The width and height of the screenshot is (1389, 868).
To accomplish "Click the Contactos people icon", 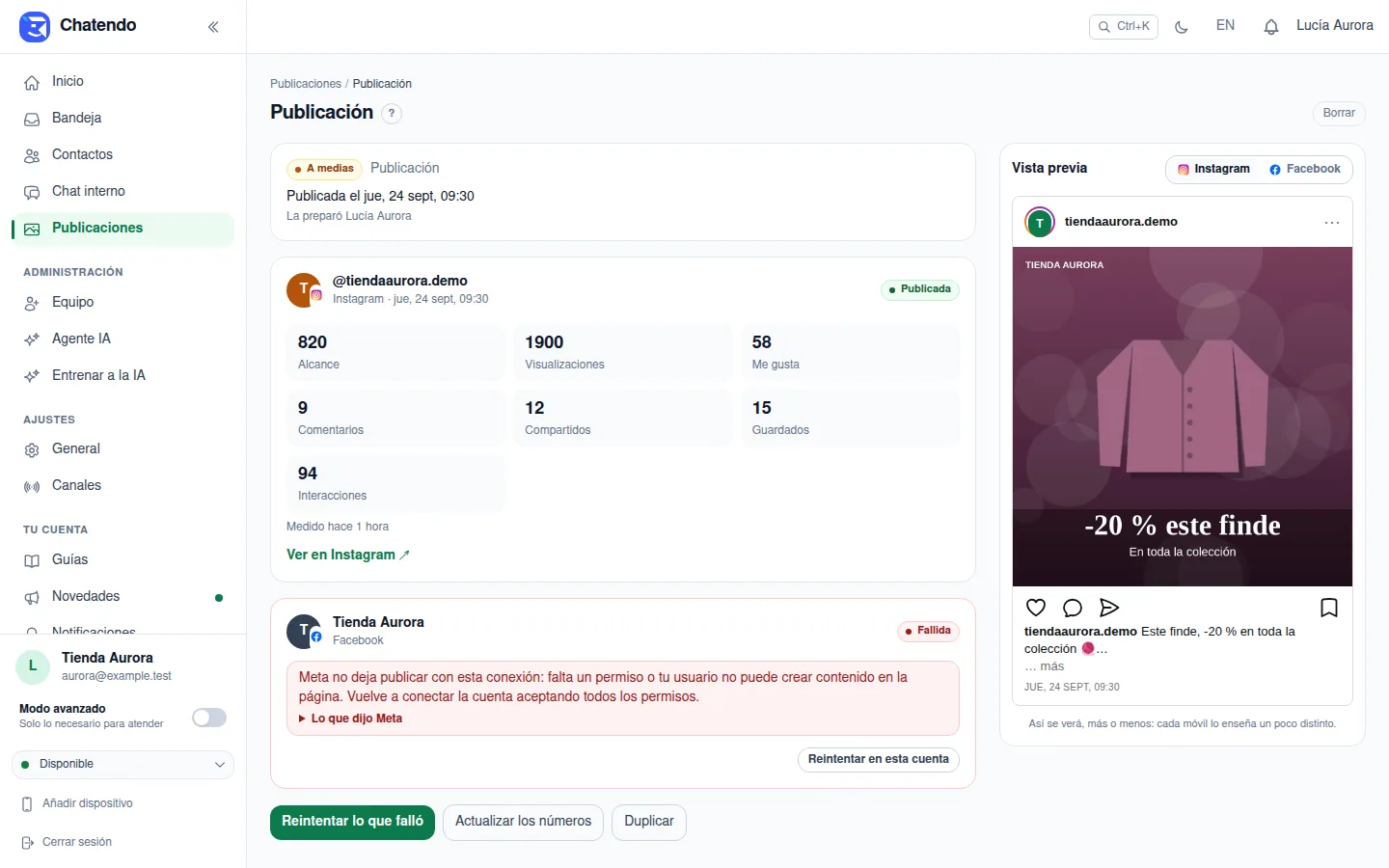I will click(32, 156).
